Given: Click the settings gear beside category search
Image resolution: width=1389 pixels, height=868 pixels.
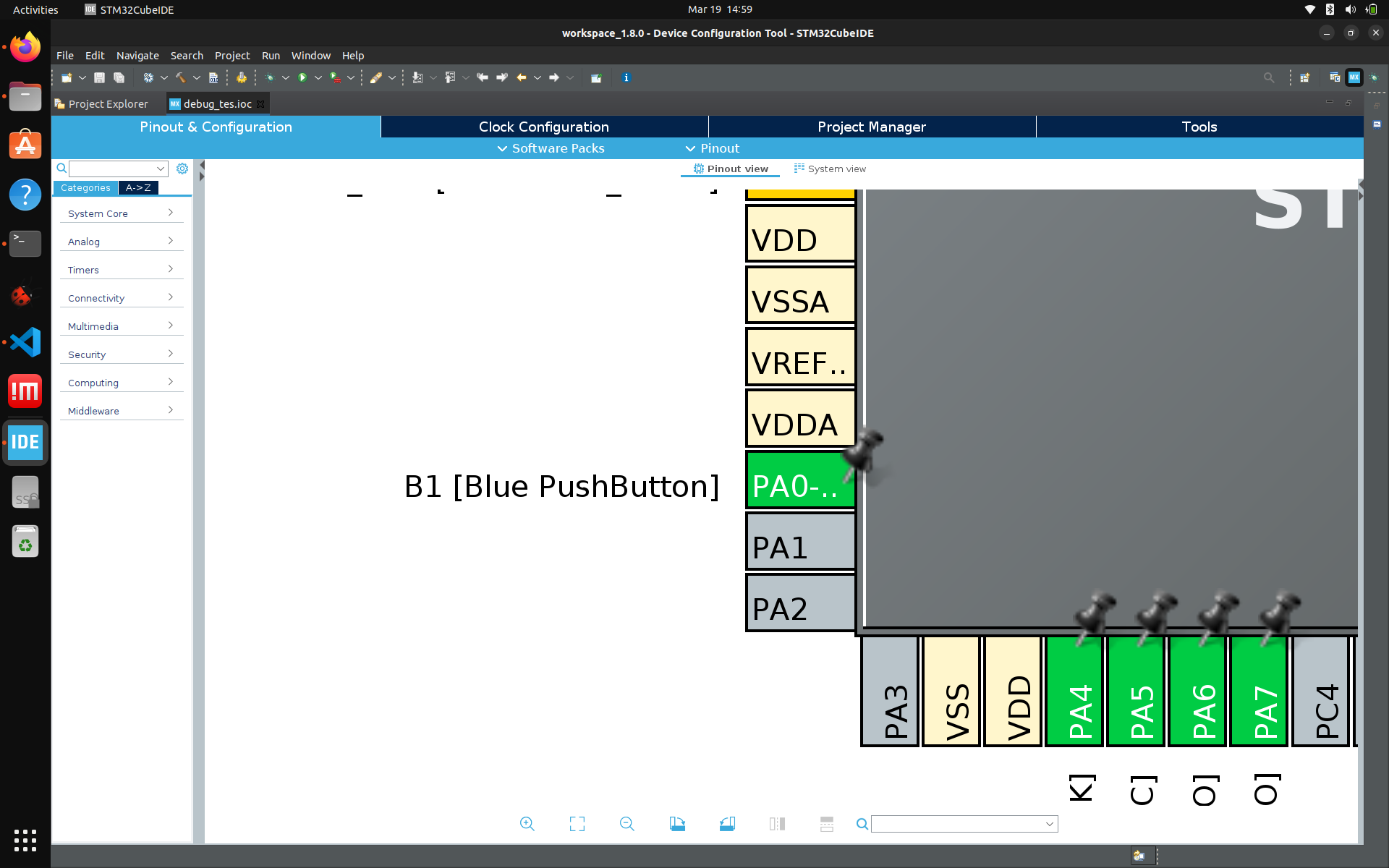Looking at the screenshot, I should click(x=182, y=169).
